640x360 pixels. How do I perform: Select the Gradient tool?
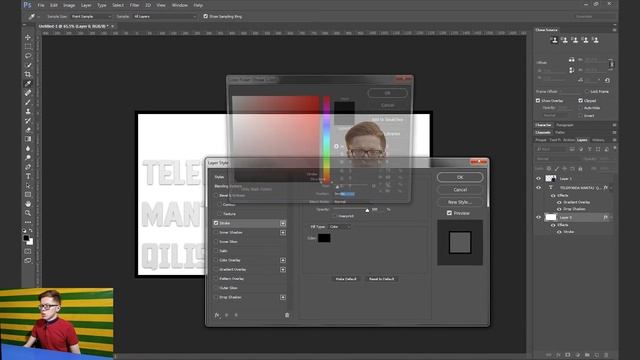click(x=28, y=139)
